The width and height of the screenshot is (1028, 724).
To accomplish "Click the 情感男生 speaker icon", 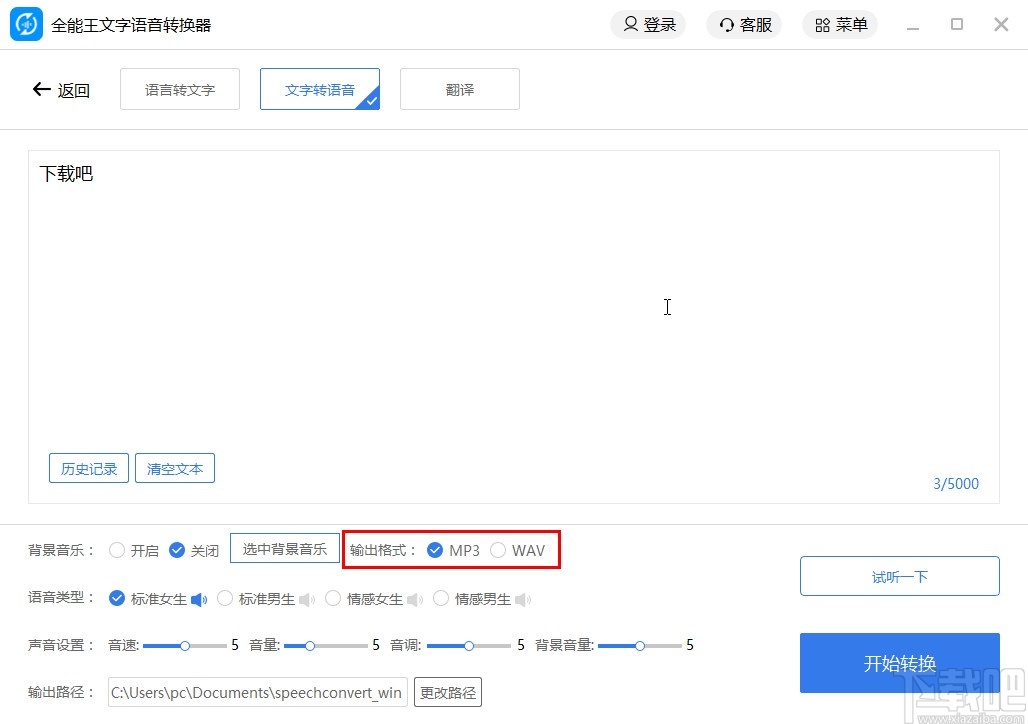I will (x=522, y=597).
